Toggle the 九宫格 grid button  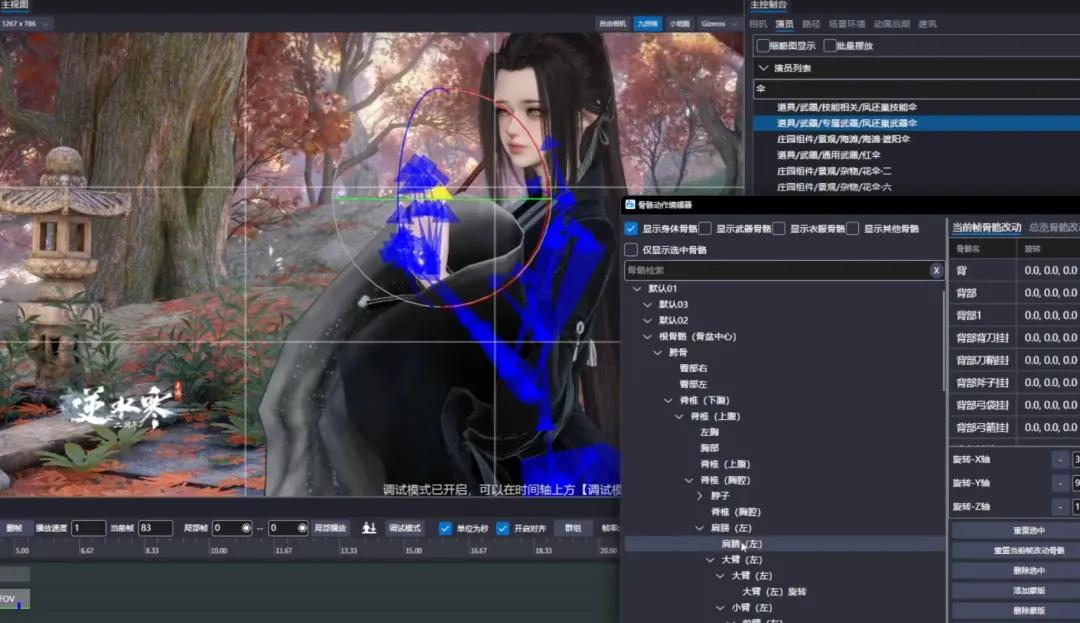(647, 24)
